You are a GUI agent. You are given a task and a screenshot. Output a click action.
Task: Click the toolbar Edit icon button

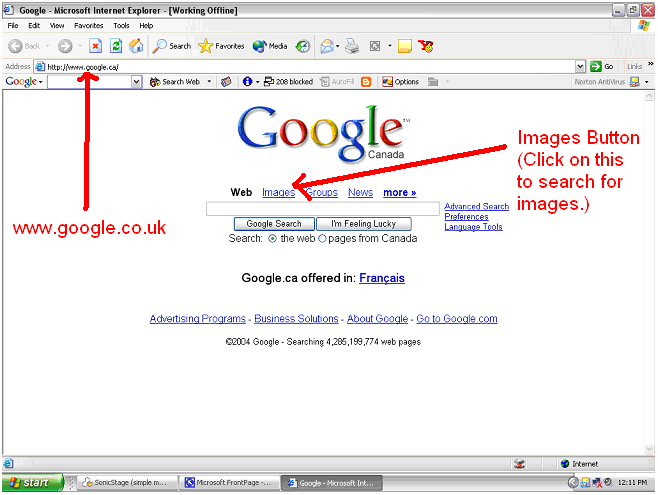(375, 46)
